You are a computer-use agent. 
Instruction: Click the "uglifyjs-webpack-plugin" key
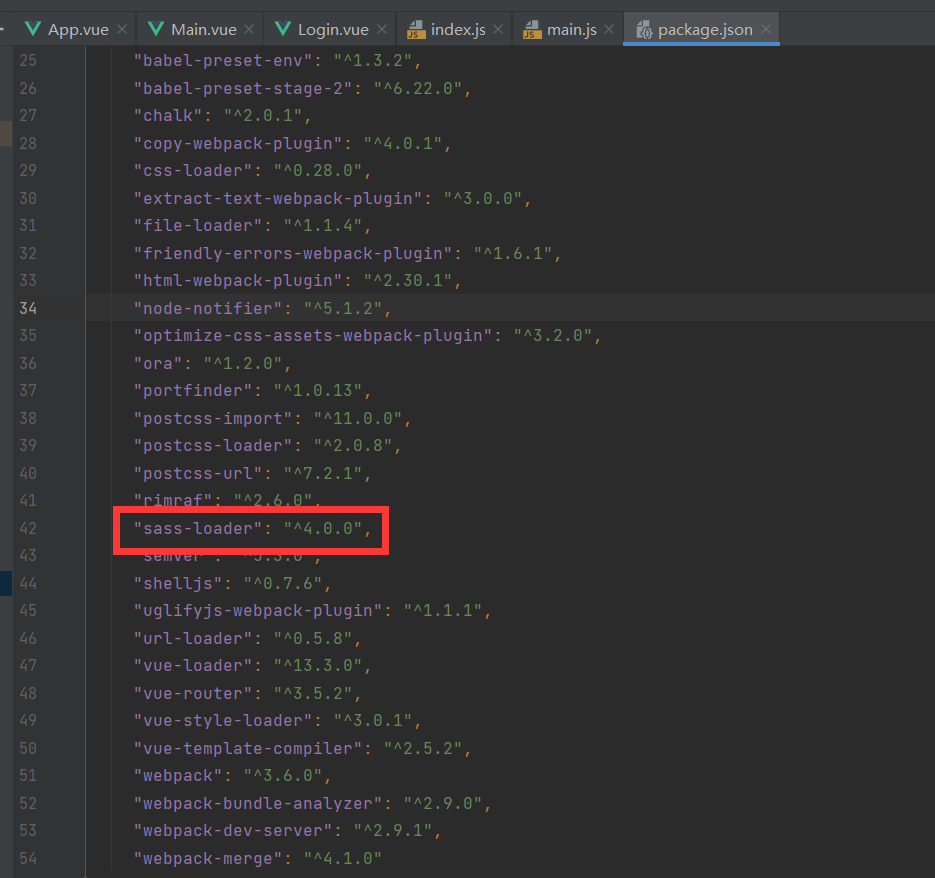tap(258, 611)
